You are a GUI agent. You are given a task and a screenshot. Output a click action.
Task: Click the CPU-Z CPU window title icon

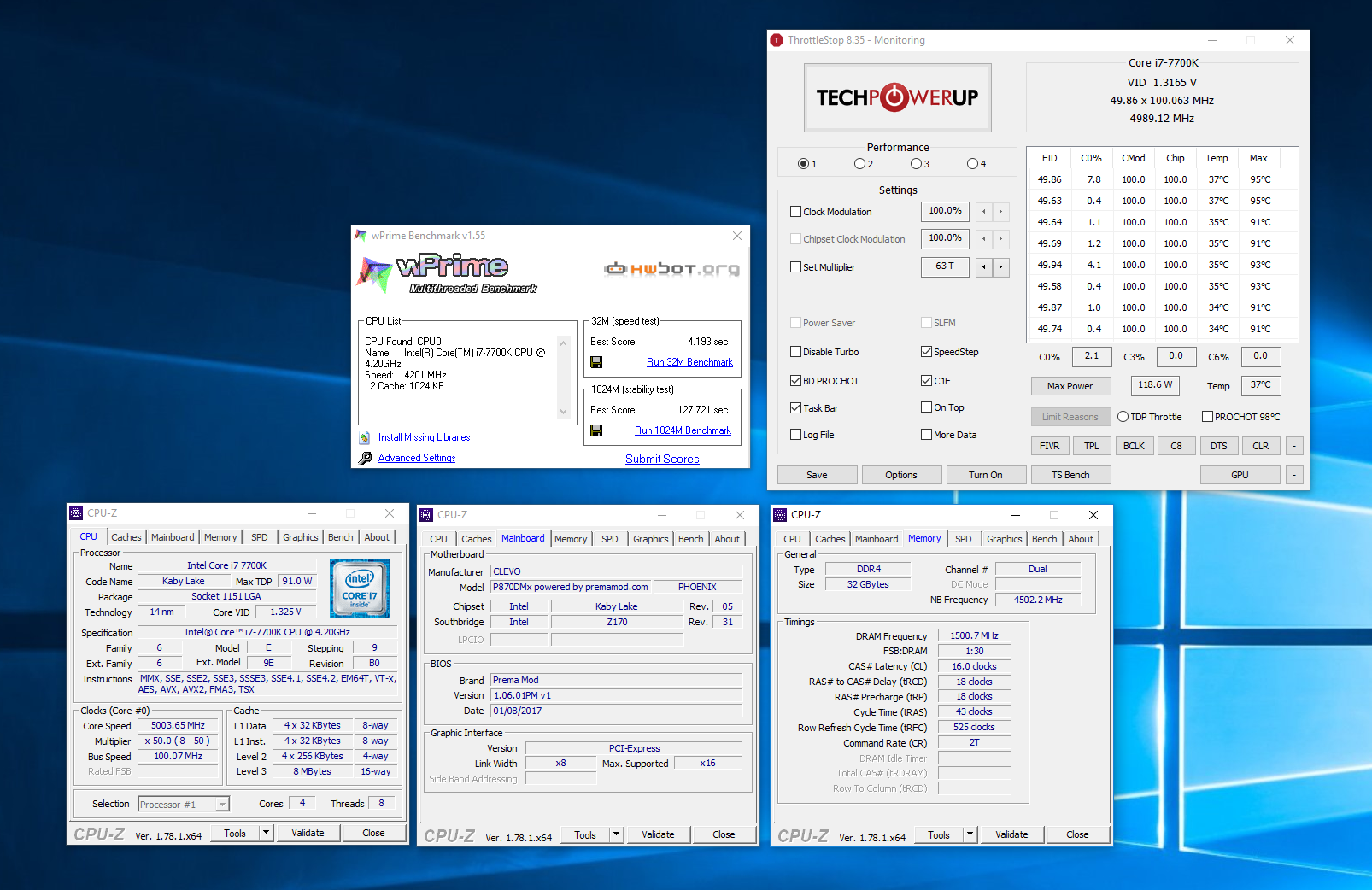(76, 513)
